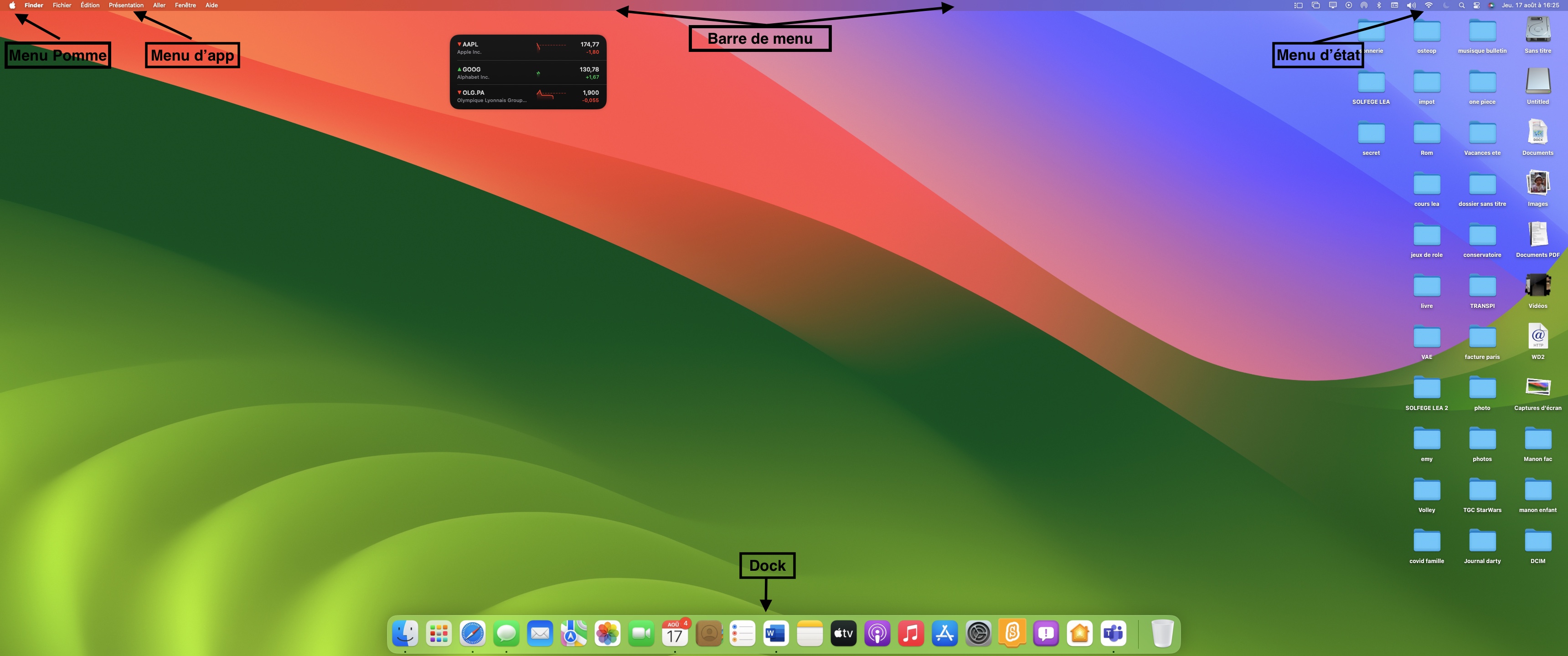Image resolution: width=1568 pixels, height=656 pixels.
Task: Click the Finder icon in the Dock
Action: [405, 634]
